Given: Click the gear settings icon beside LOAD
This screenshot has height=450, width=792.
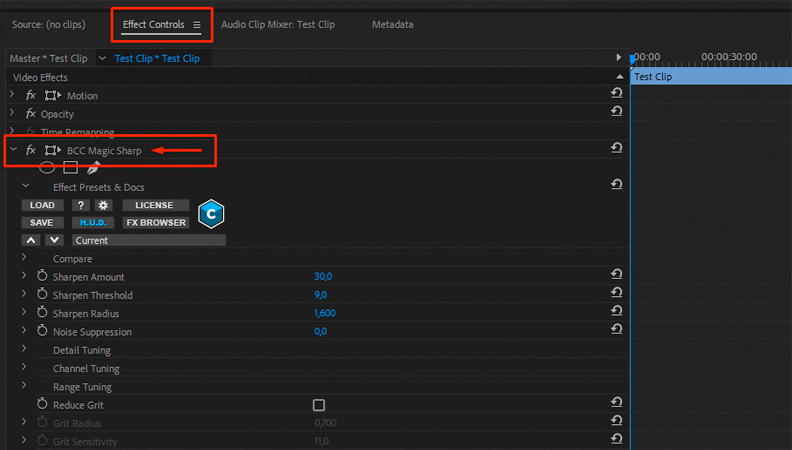Looking at the screenshot, I should (x=103, y=205).
